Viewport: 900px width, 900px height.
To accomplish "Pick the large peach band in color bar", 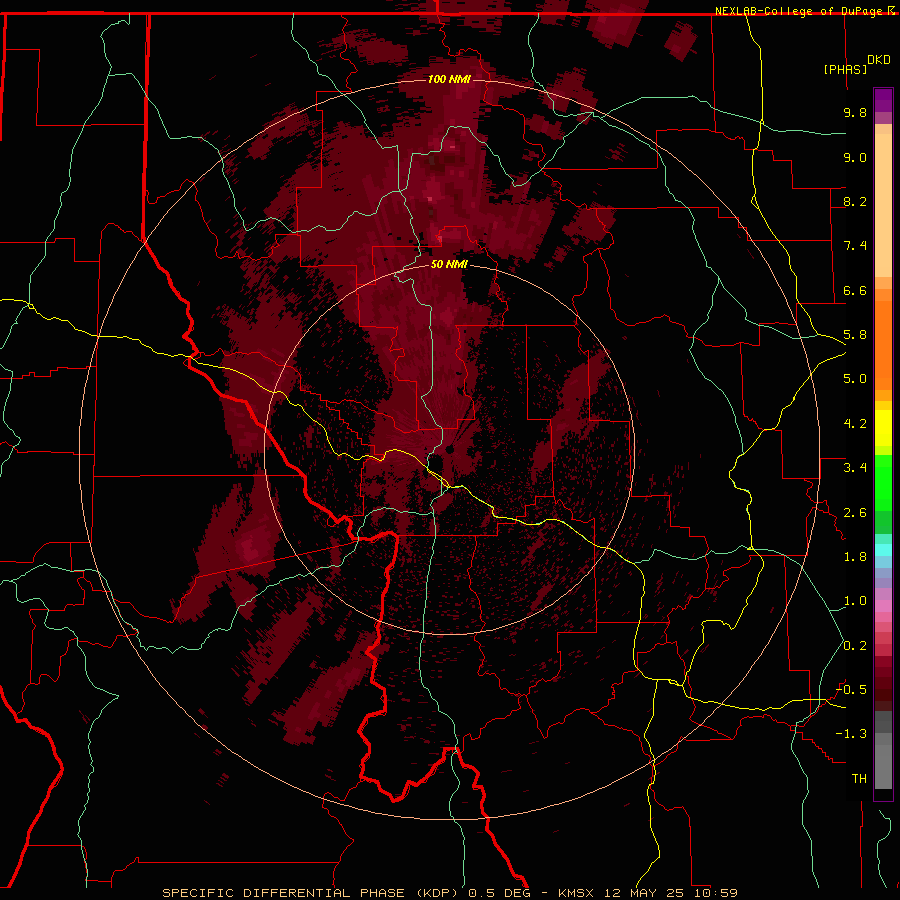I will pos(883,205).
